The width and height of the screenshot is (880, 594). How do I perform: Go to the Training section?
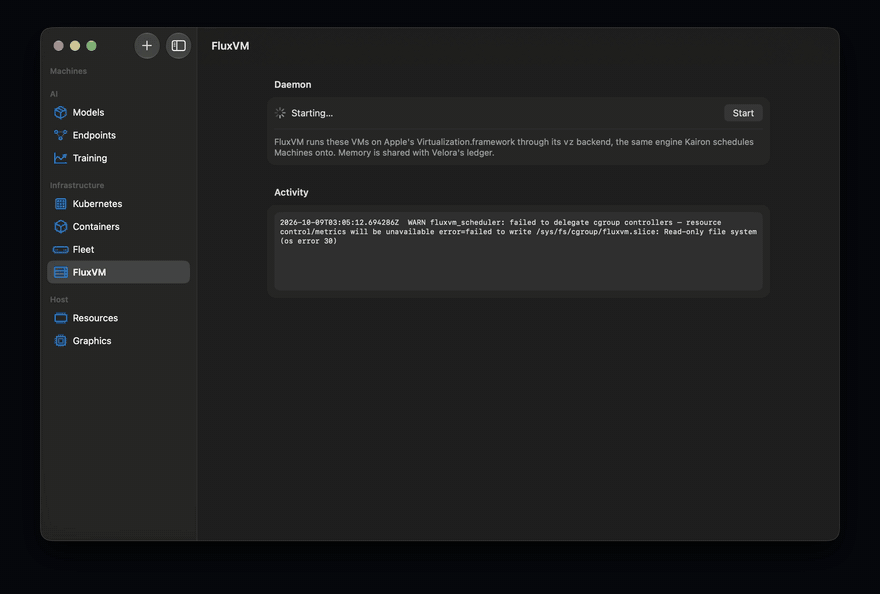click(x=118, y=158)
